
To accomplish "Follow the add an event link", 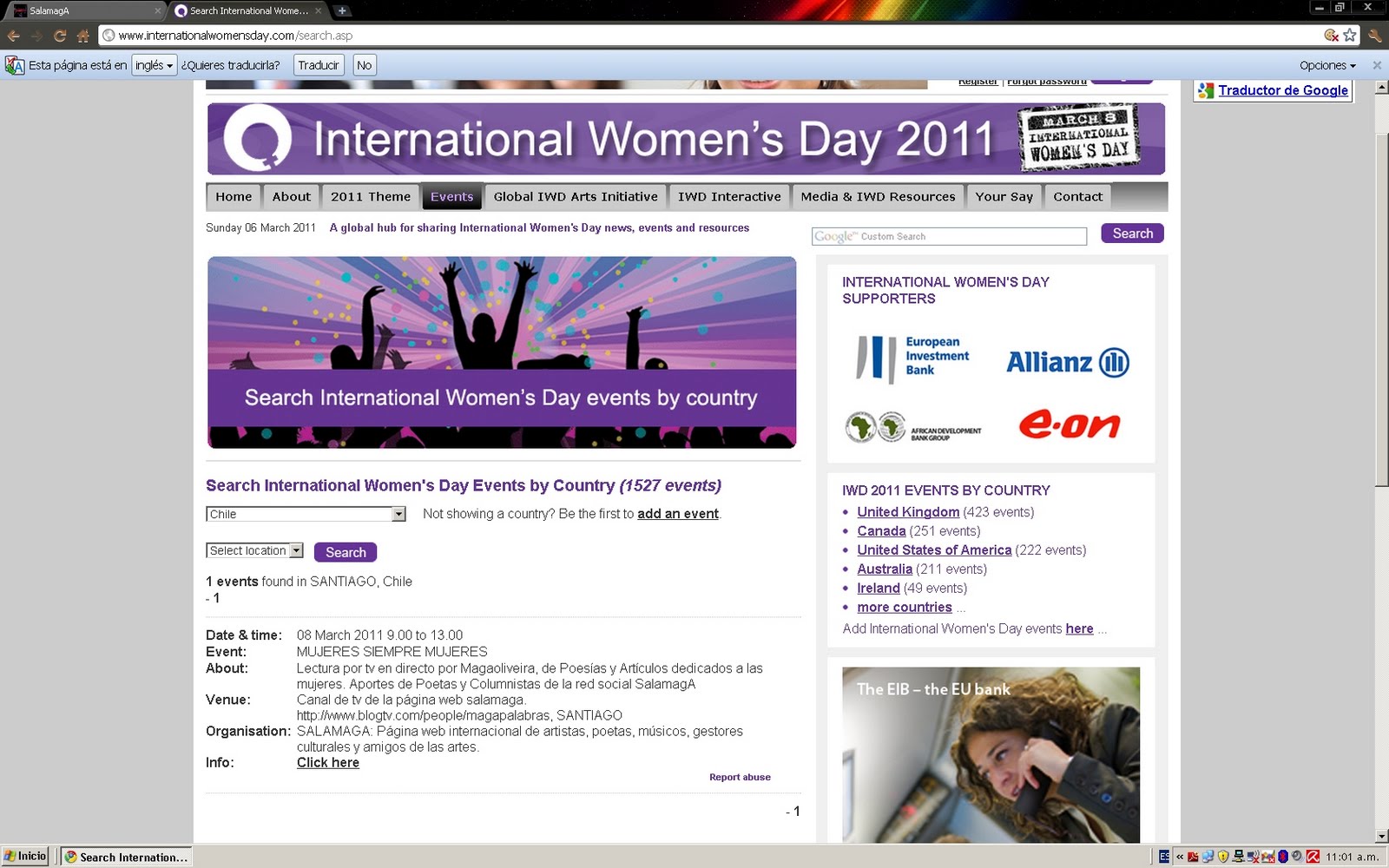I will 678,514.
